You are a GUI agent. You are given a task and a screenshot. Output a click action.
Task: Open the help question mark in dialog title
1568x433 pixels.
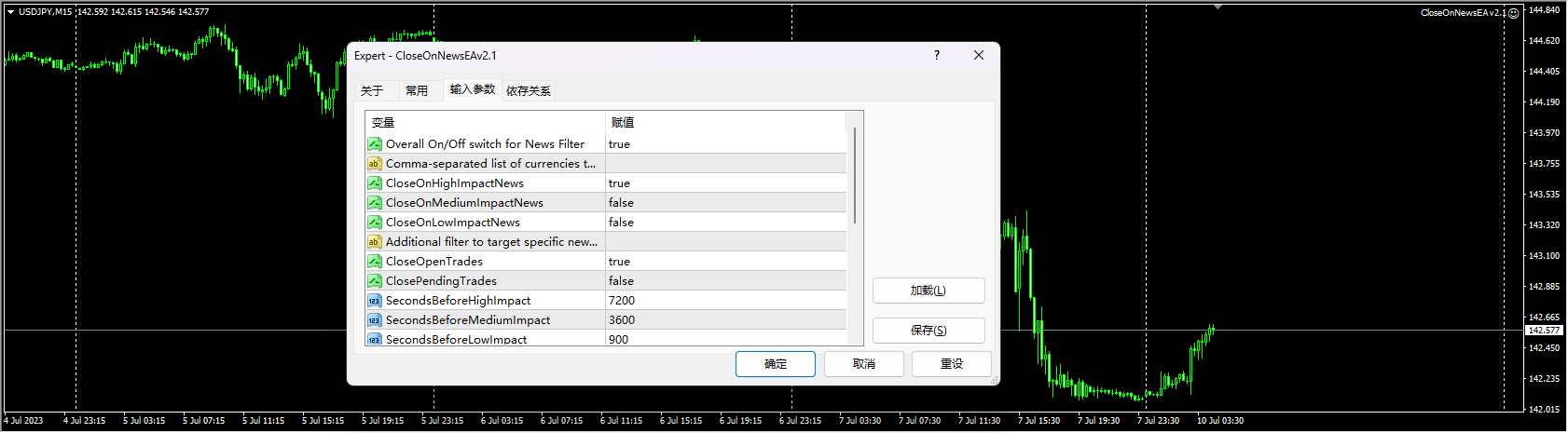[x=937, y=55]
